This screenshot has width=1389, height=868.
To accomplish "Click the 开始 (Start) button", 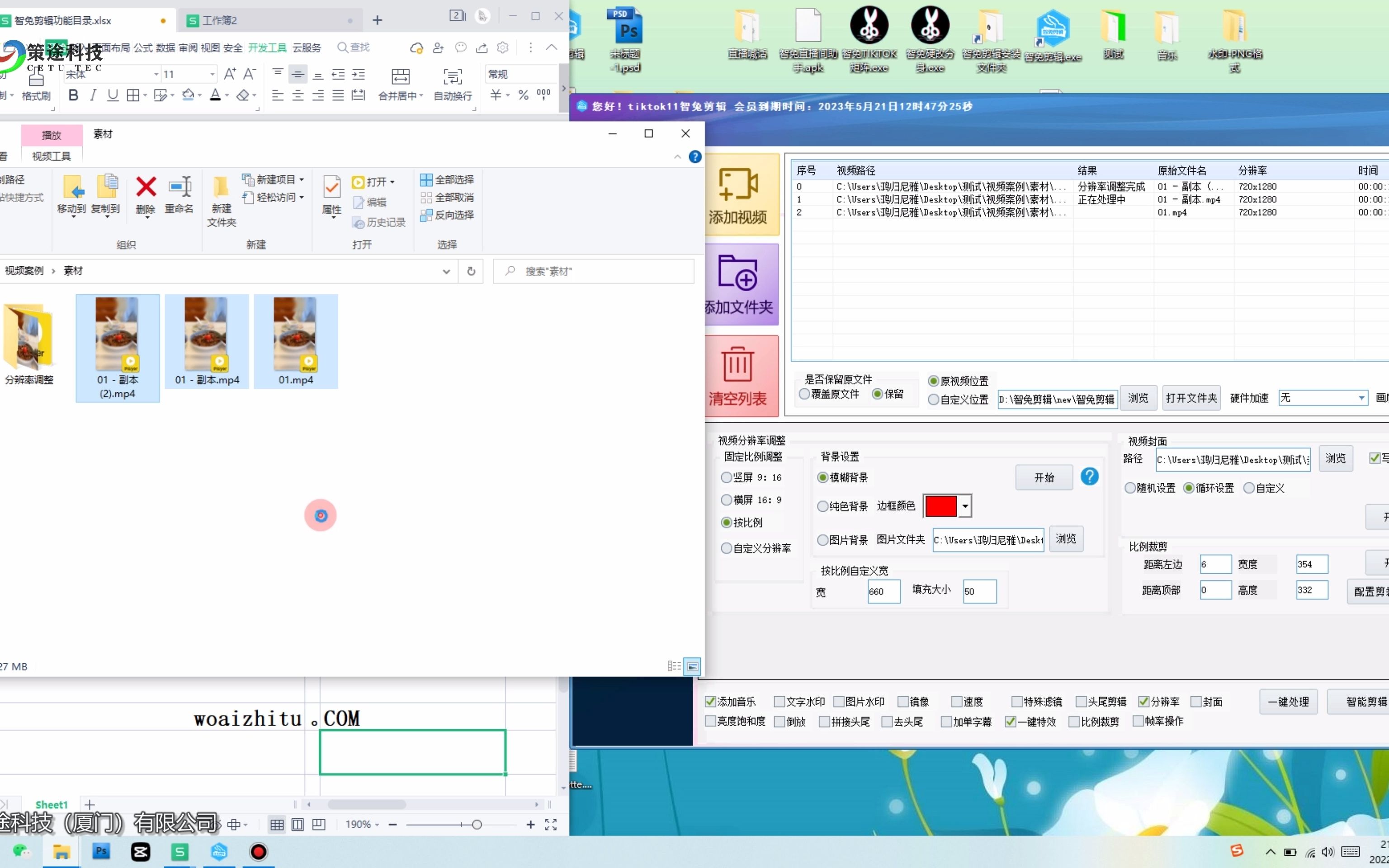I will tap(1043, 477).
